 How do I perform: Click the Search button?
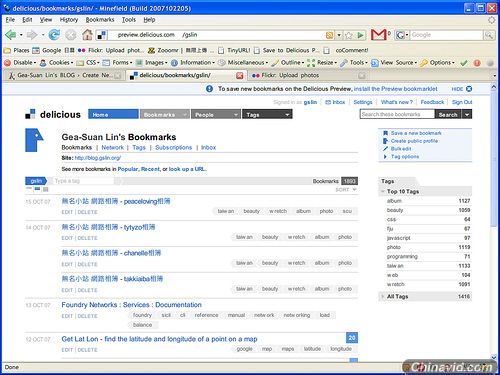(448, 114)
